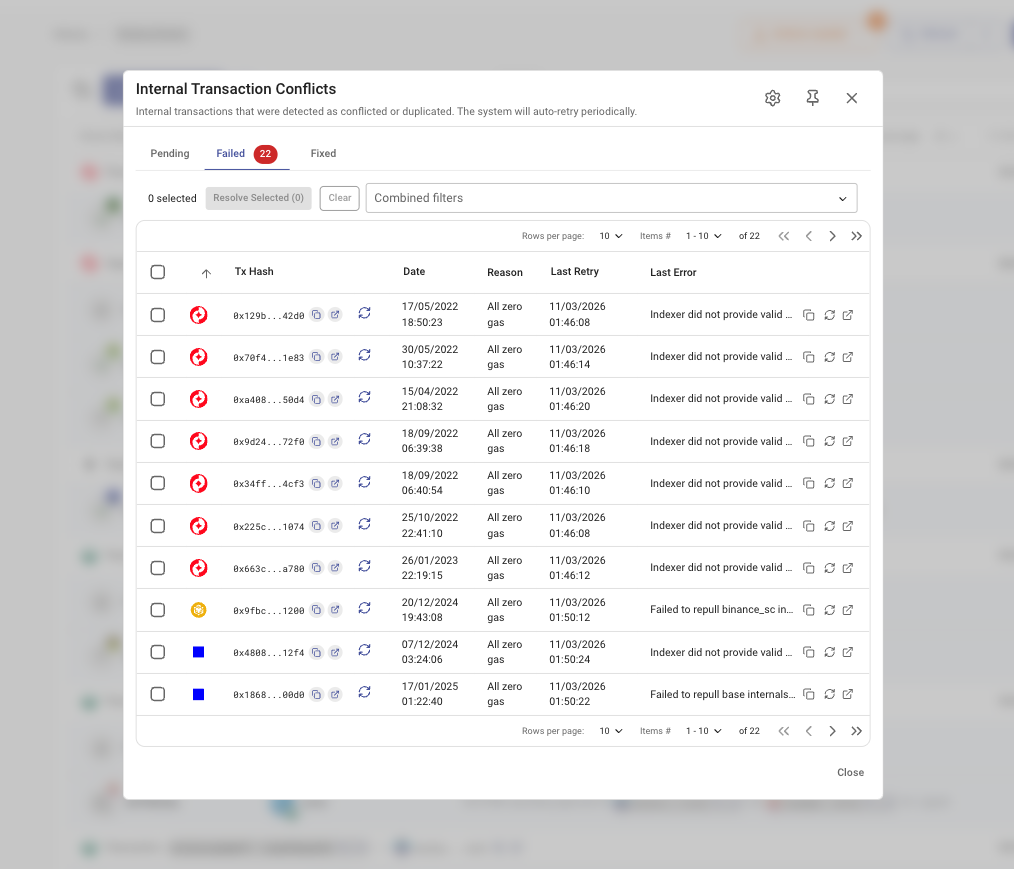Click the Avalanche chain icon on the 0x34ff row
The height and width of the screenshot is (869, 1014).
[x=198, y=482]
